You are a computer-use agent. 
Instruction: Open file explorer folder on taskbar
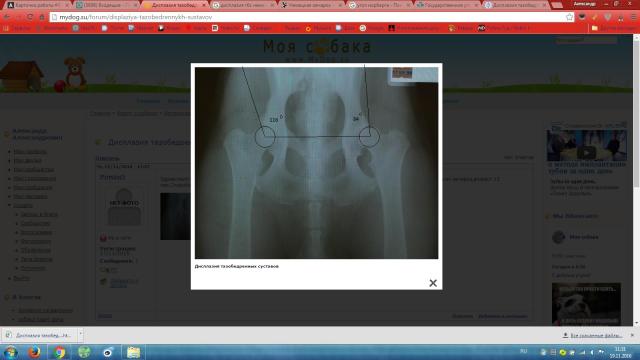point(133,352)
